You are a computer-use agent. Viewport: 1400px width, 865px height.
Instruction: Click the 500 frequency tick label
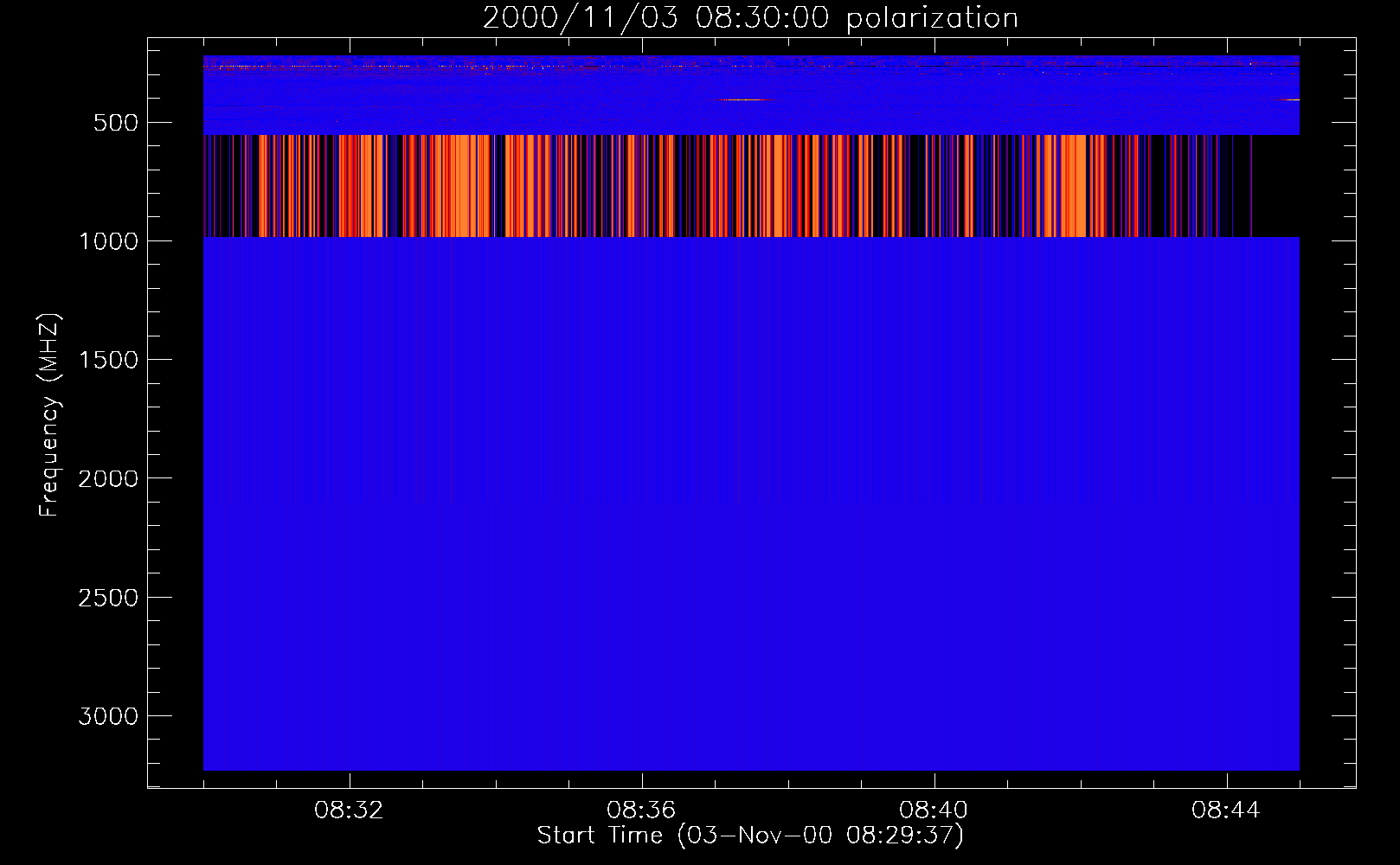[x=116, y=123]
